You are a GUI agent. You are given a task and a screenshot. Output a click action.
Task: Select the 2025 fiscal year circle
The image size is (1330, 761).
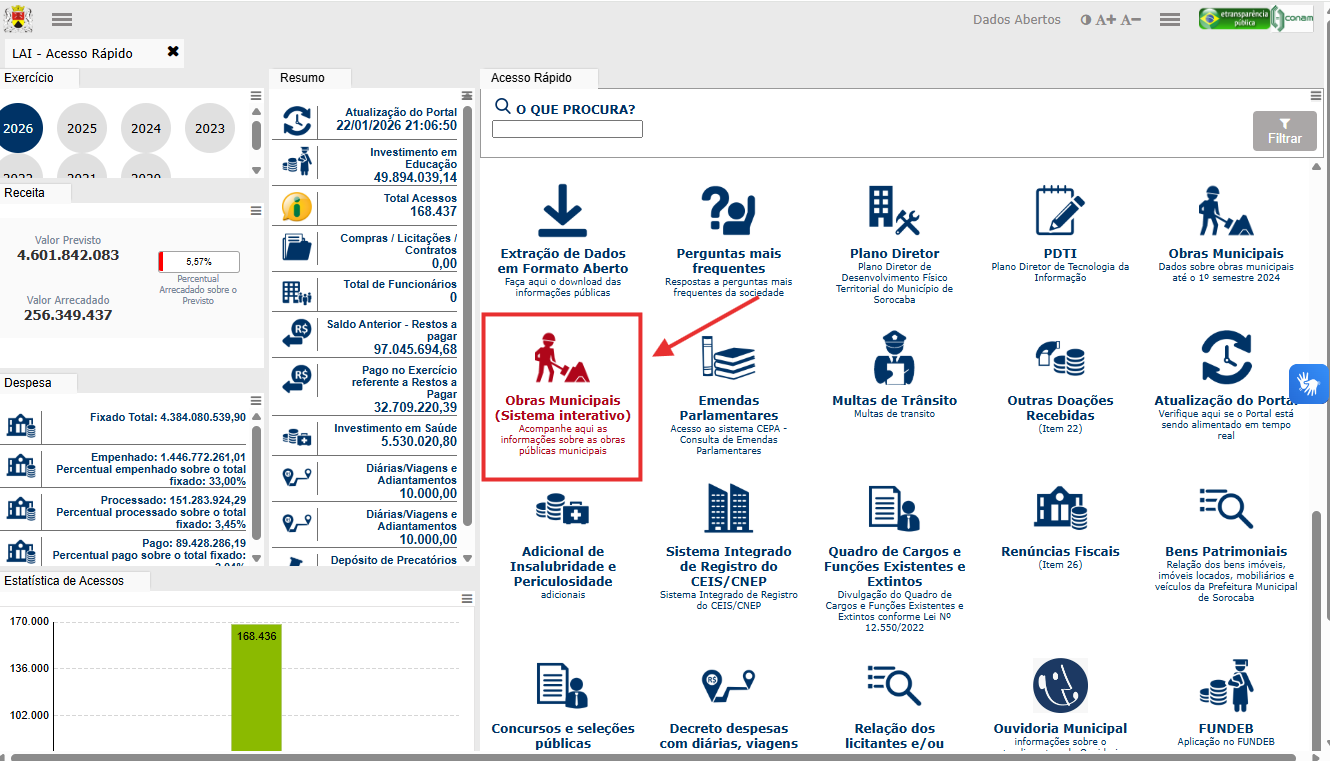point(82,128)
